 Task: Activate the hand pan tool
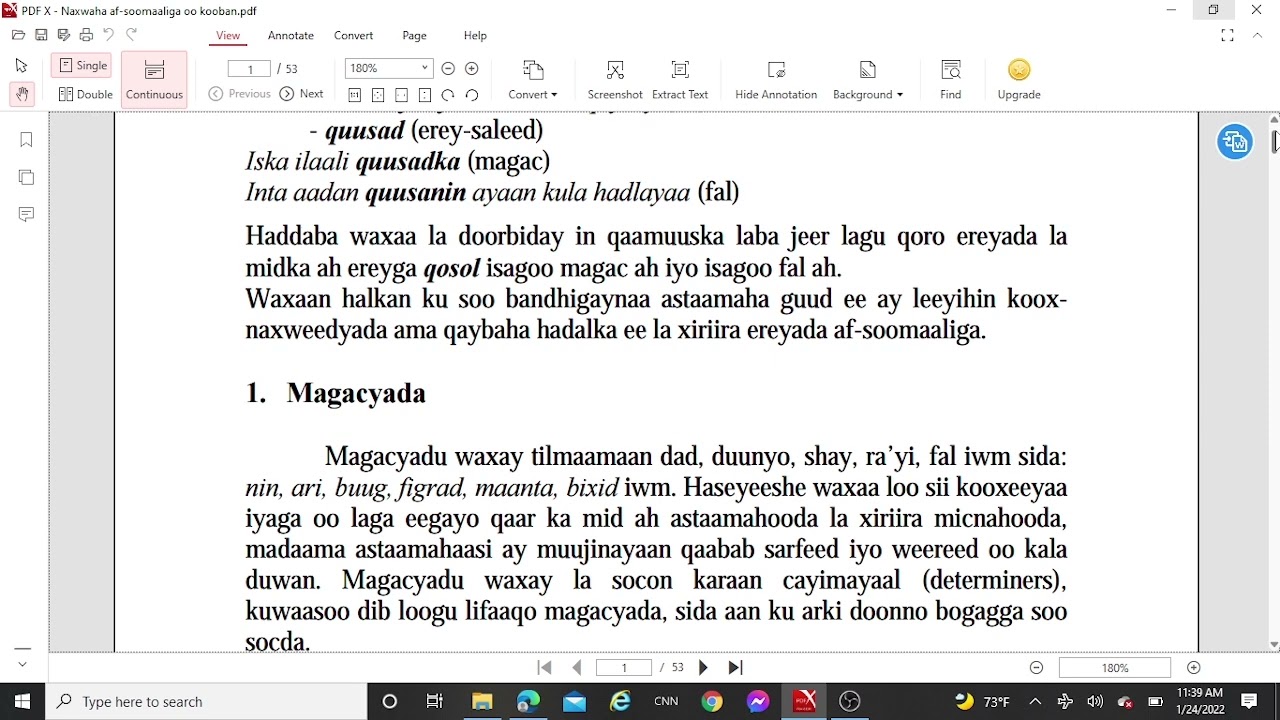tap(22, 94)
